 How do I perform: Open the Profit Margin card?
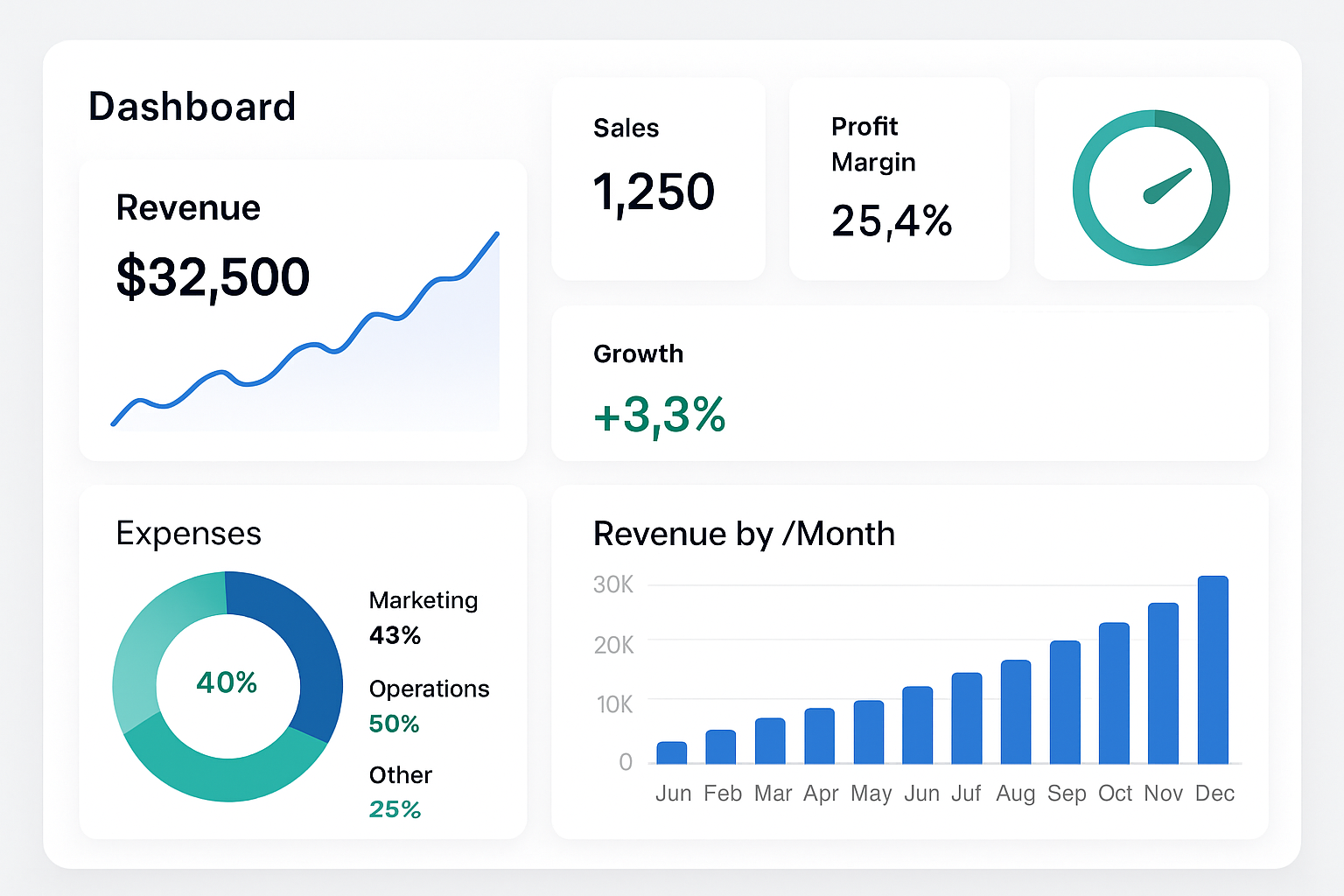(899, 178)
